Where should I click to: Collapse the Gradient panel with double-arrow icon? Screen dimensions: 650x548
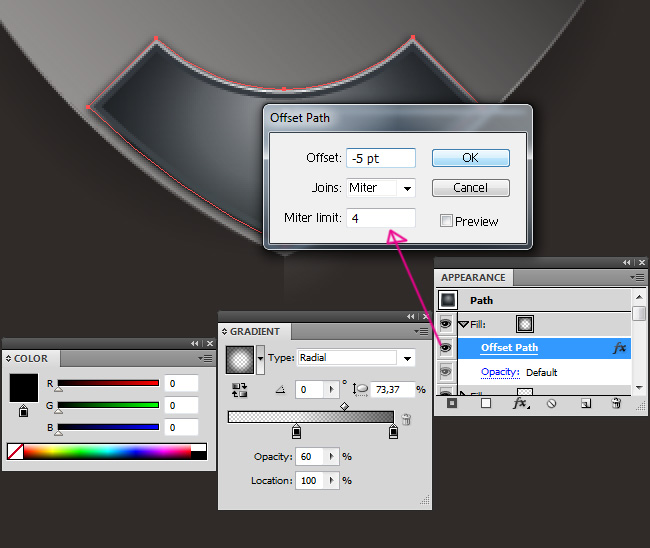tap(410, 316)
